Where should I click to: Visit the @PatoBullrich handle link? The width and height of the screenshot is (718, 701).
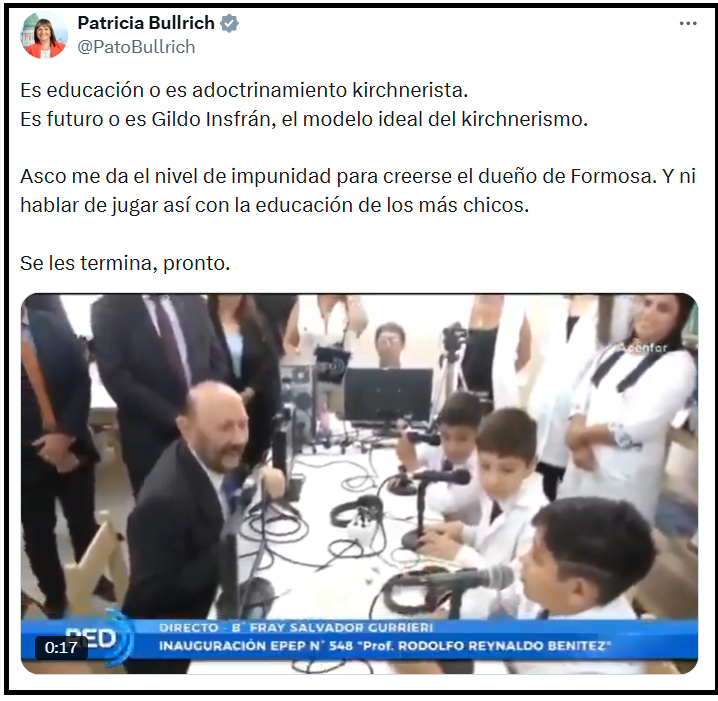136,47
